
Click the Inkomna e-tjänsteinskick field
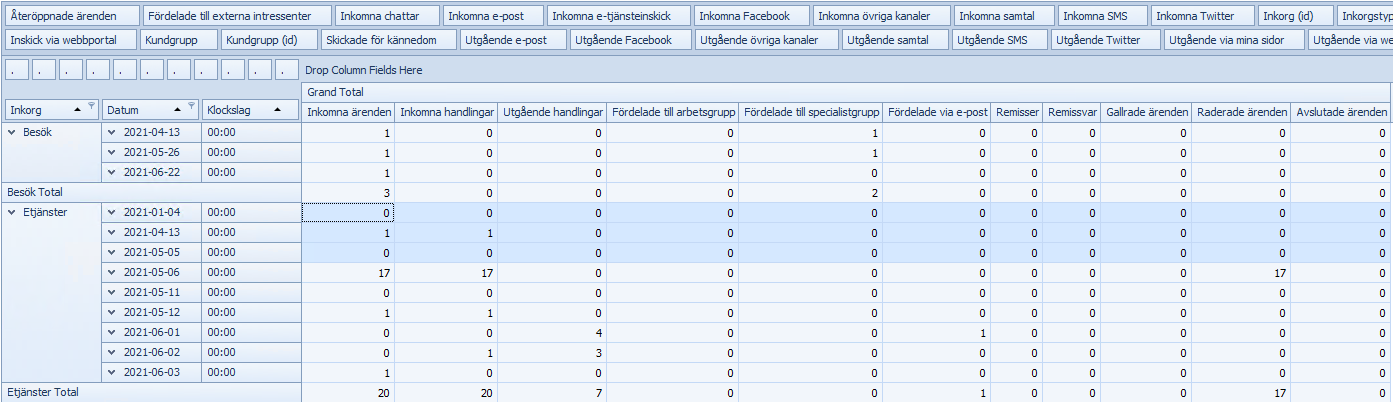pos(619,16)
